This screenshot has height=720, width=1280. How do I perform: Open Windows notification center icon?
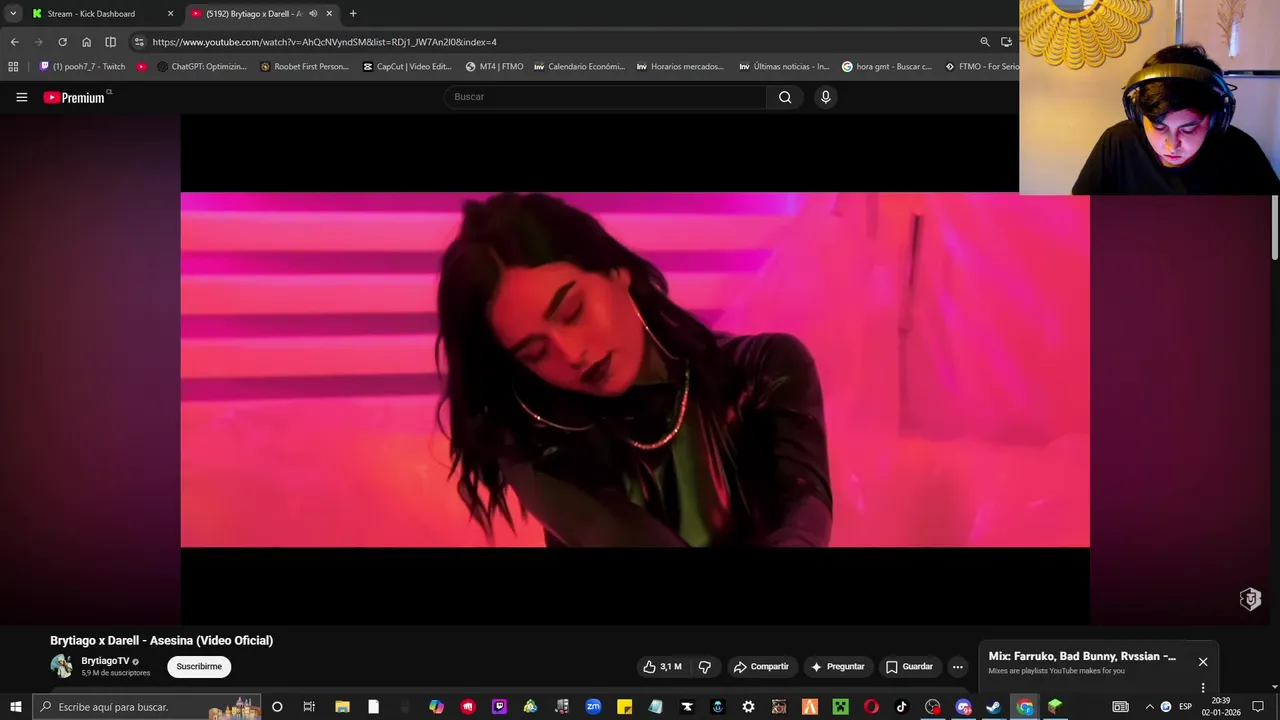tap(1258, 707)
